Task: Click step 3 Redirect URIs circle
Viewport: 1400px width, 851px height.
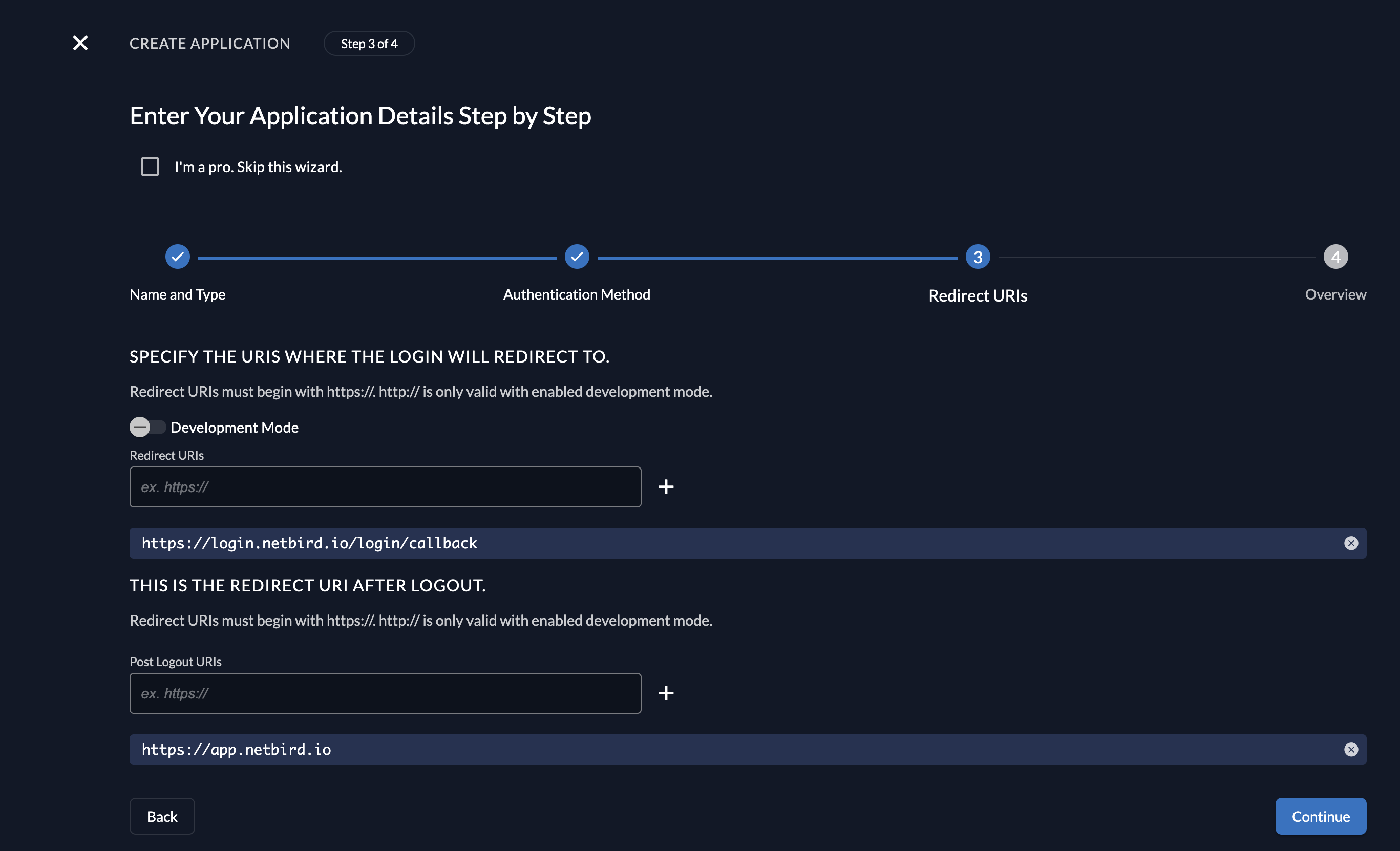Action: tap(977, 257)
